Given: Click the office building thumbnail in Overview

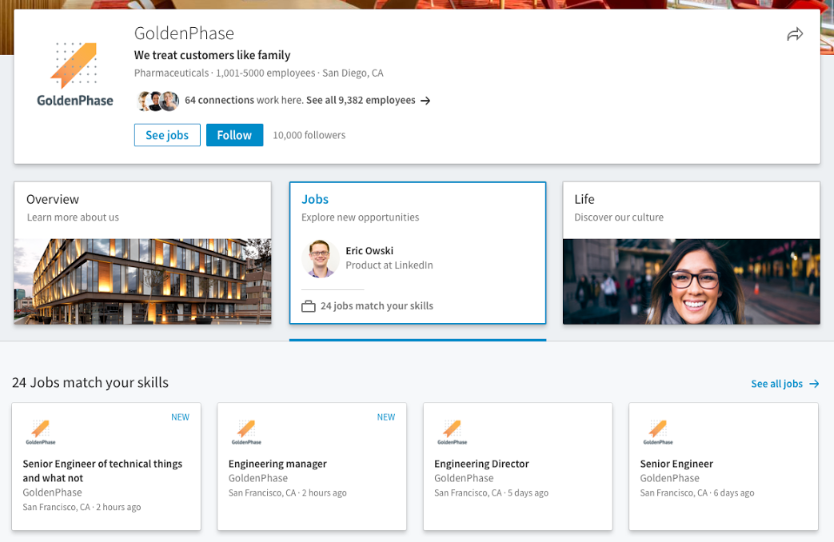Looking at the screenshot, I should [143, 281].
